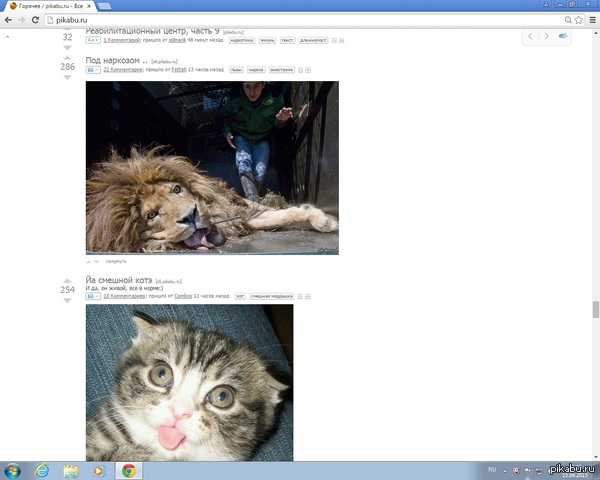Image resolution: width=600 pixels, height=480 pixels.
Task: Open Internet Explorer from the taskbar
Action: (42, 470)
